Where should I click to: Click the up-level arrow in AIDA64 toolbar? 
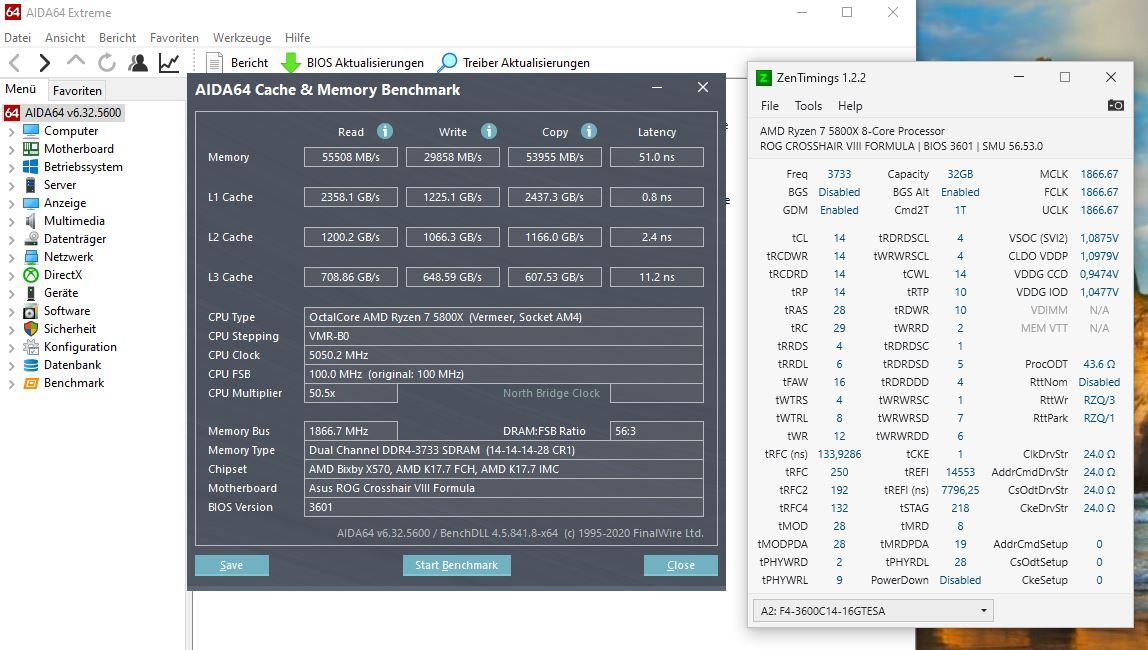click(x=75, y=61)
